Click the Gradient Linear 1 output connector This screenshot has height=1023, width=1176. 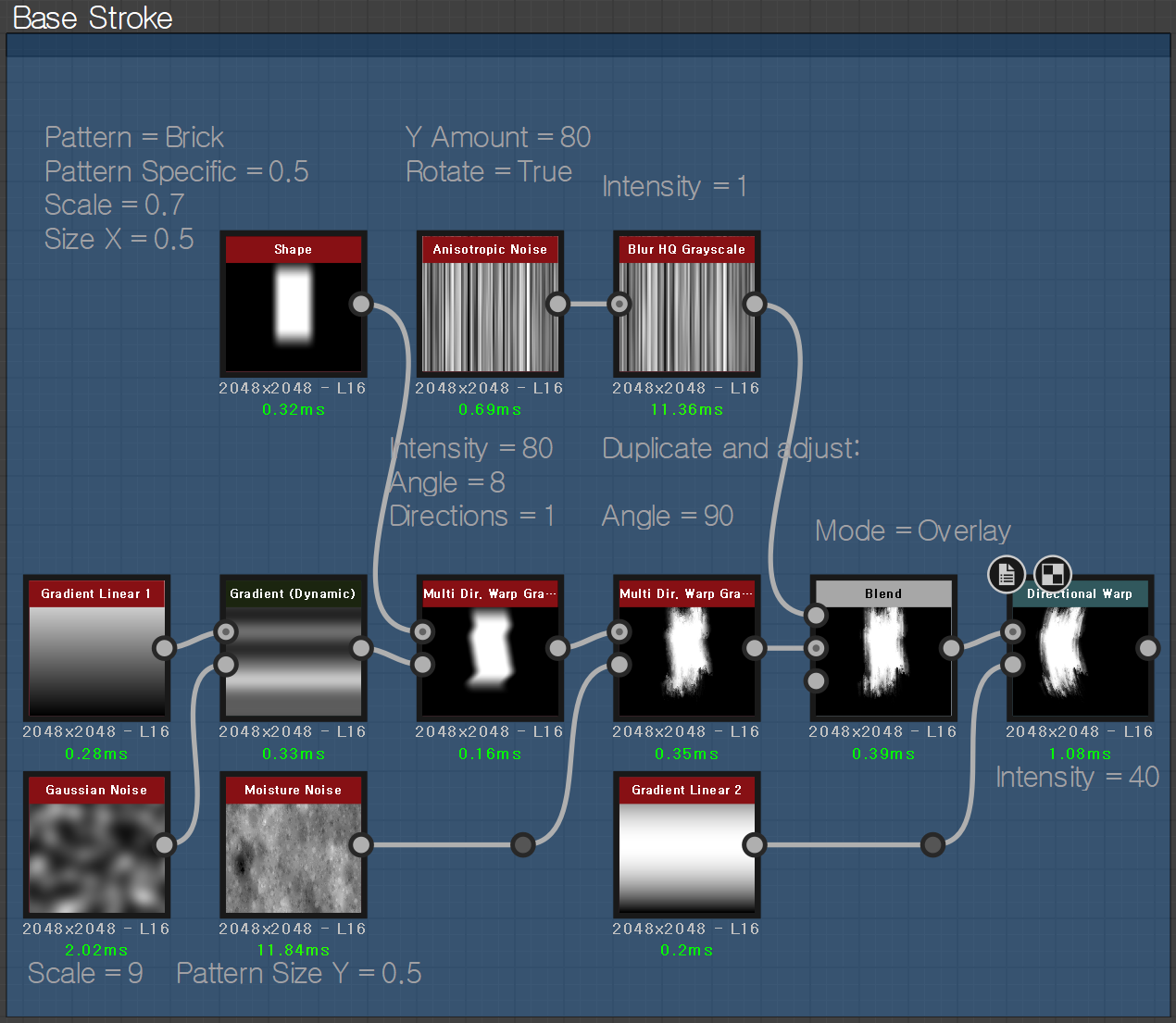coord(164,648)
